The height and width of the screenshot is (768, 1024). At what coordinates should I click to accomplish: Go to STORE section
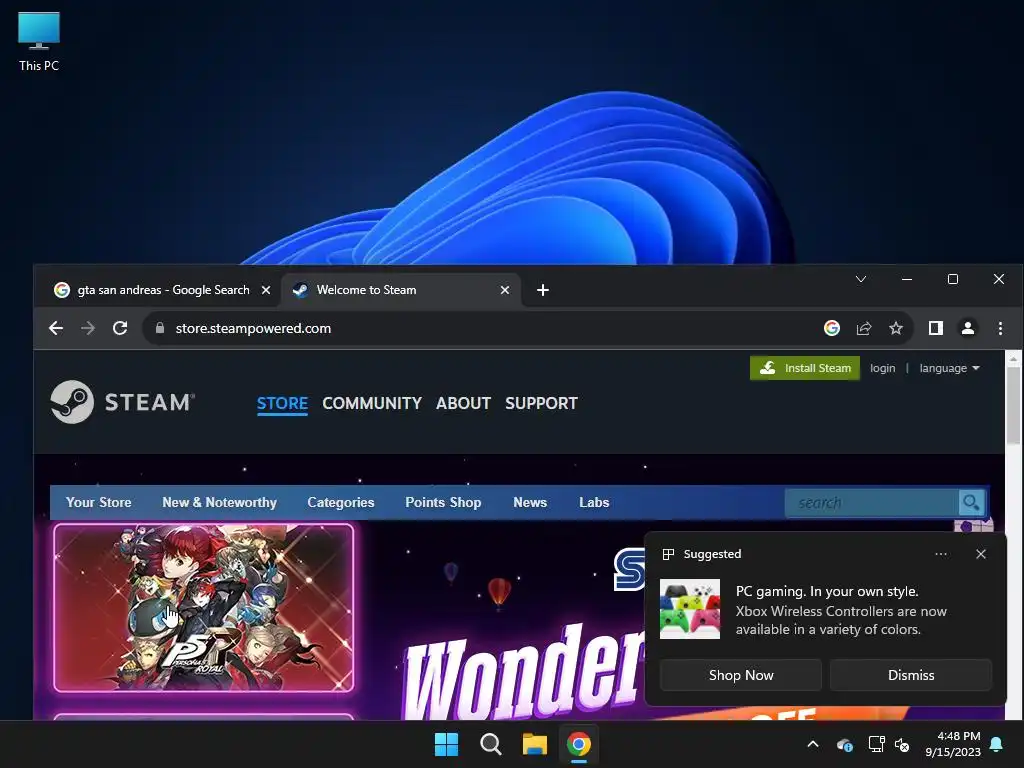point(282,403)
